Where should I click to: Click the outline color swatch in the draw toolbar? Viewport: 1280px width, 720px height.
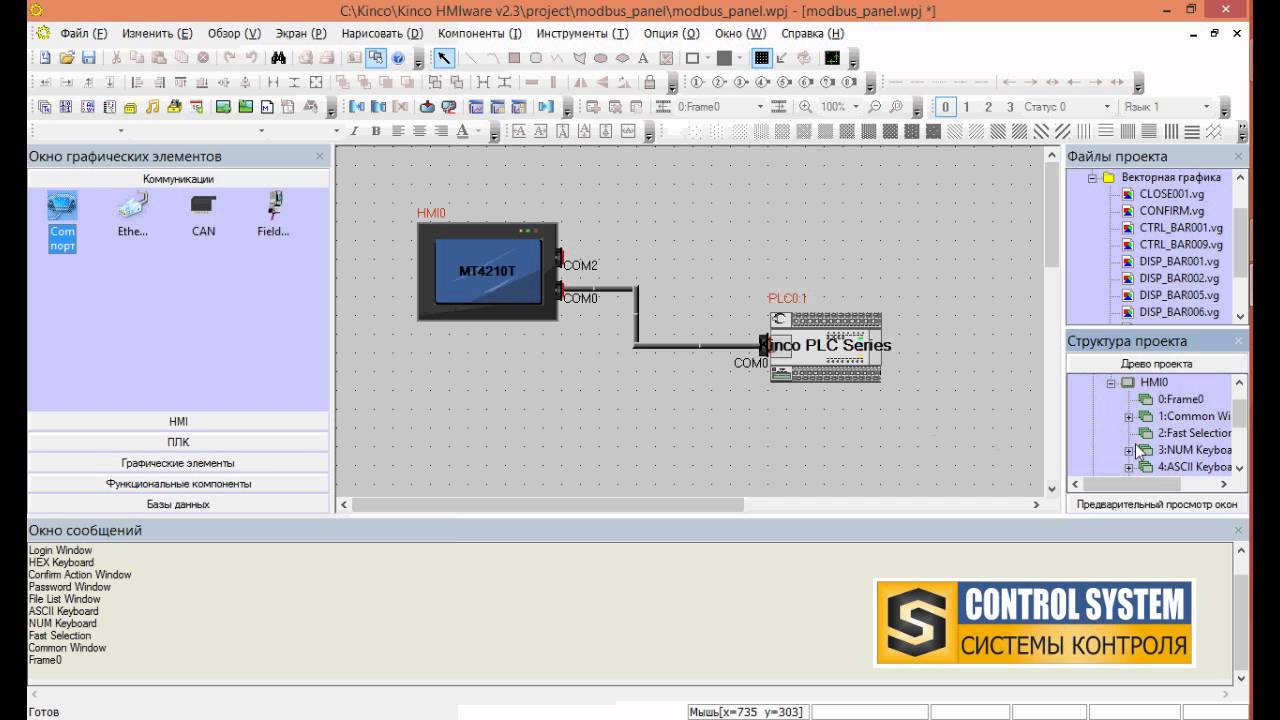click(692, 58)
